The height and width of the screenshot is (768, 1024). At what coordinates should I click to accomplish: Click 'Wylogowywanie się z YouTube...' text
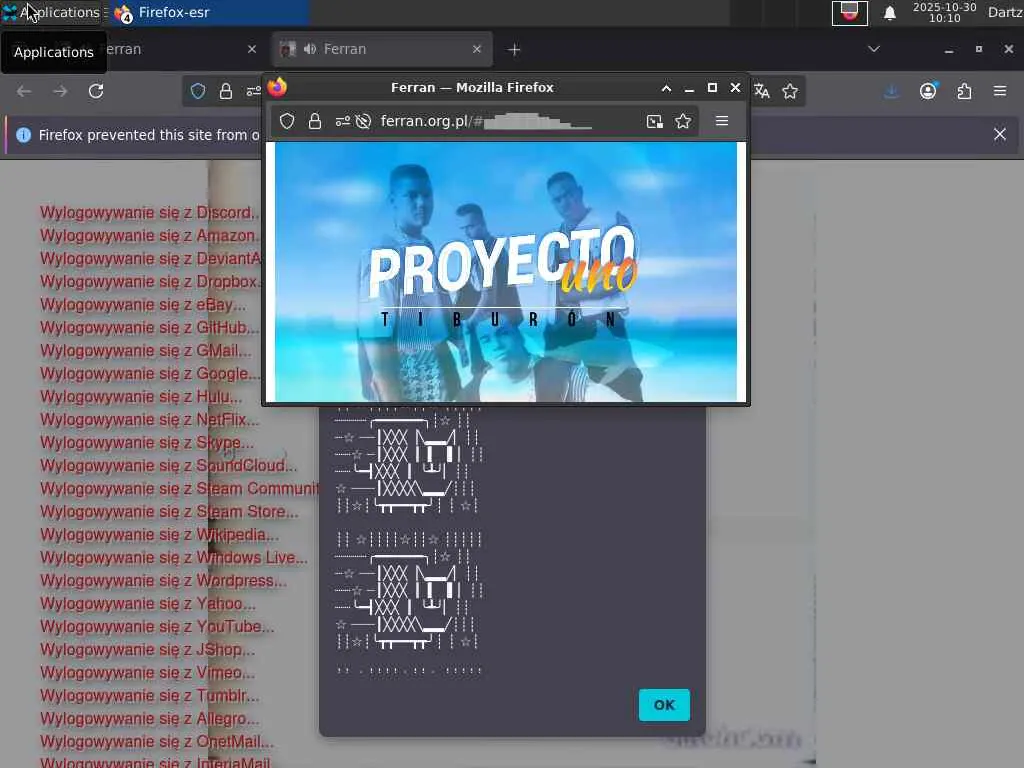157,627
